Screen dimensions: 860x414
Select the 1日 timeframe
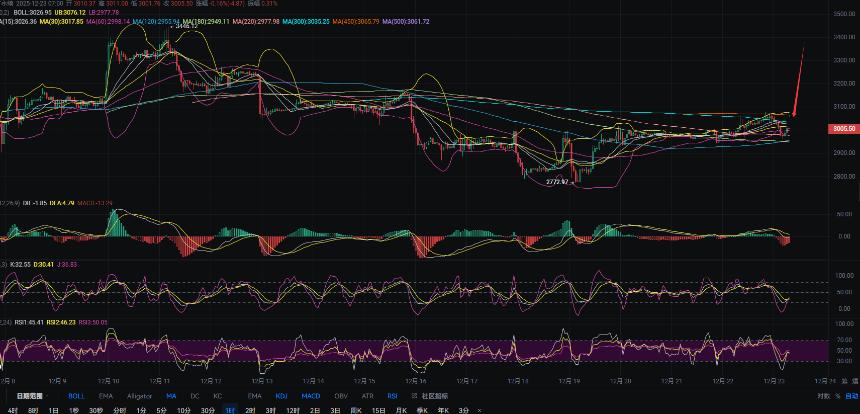click(54, 410)
